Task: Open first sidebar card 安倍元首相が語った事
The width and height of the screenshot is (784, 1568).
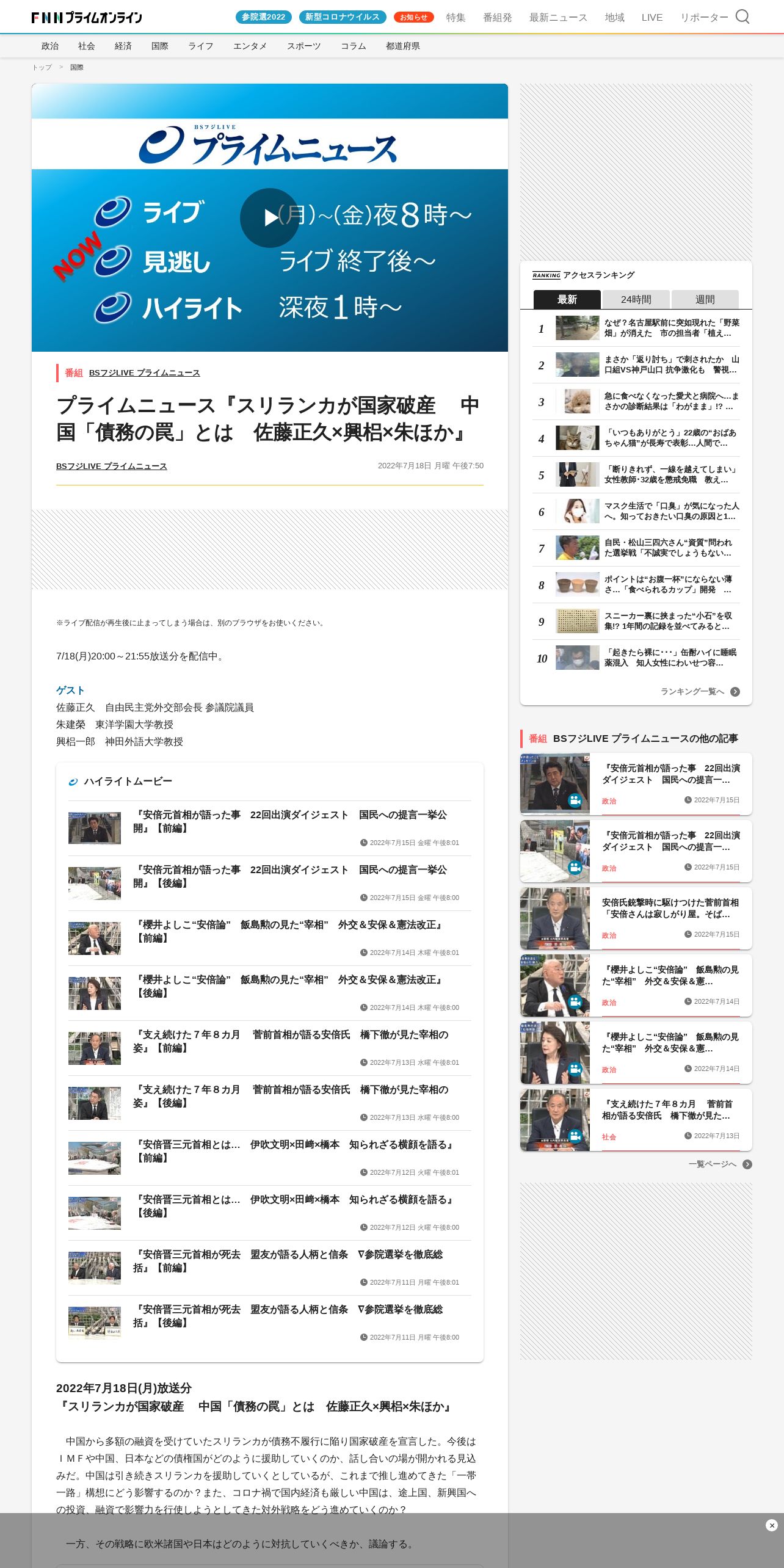Action: point(636,784)
